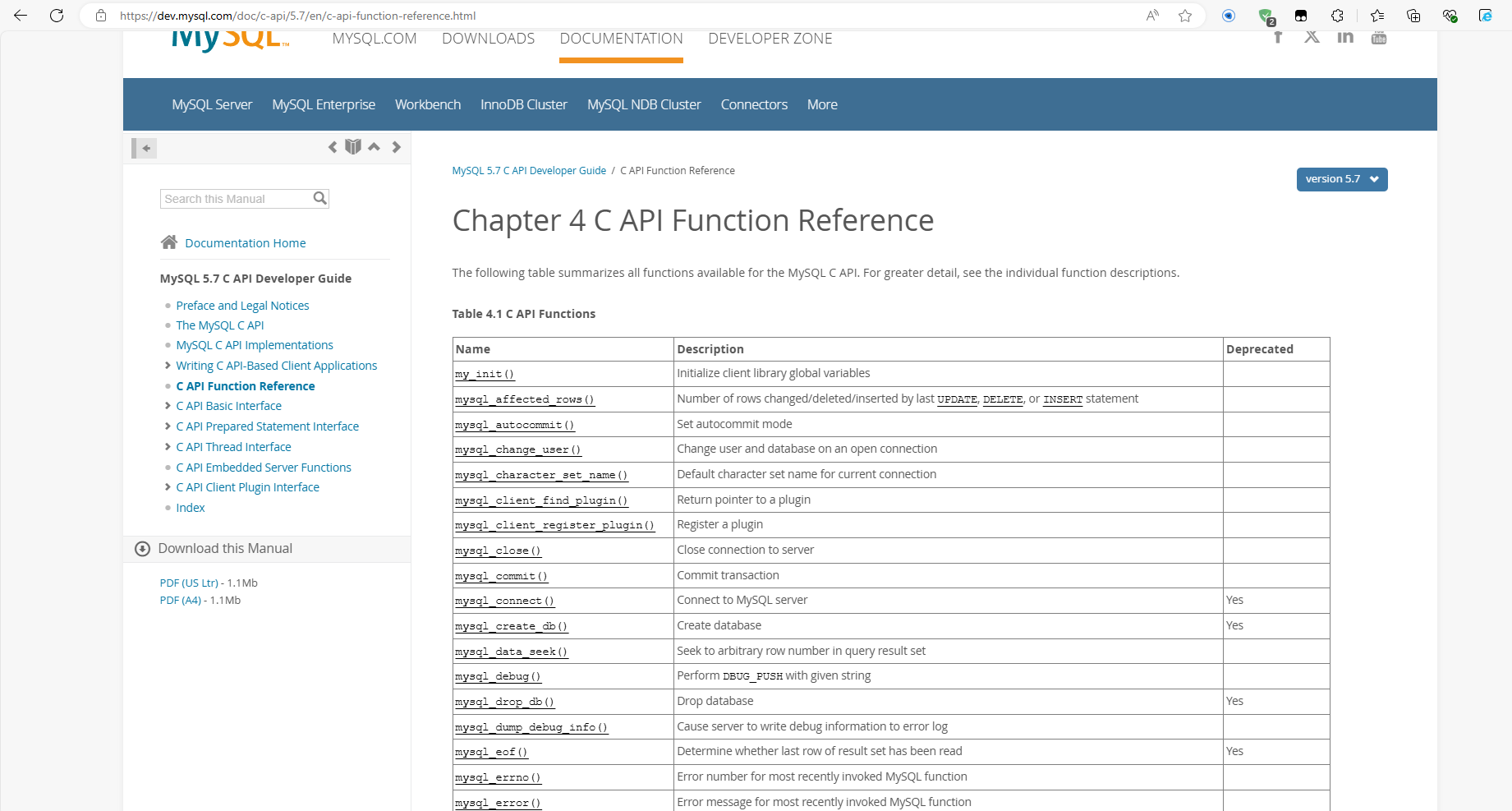Click the DELETE statement link in description
1512x811 pixels.
tap(1003, 399)
